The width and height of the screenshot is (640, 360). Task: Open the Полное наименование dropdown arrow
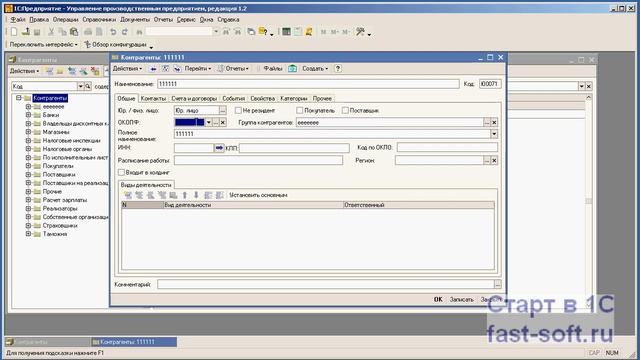pyautogui.click(x=494, y=134)
